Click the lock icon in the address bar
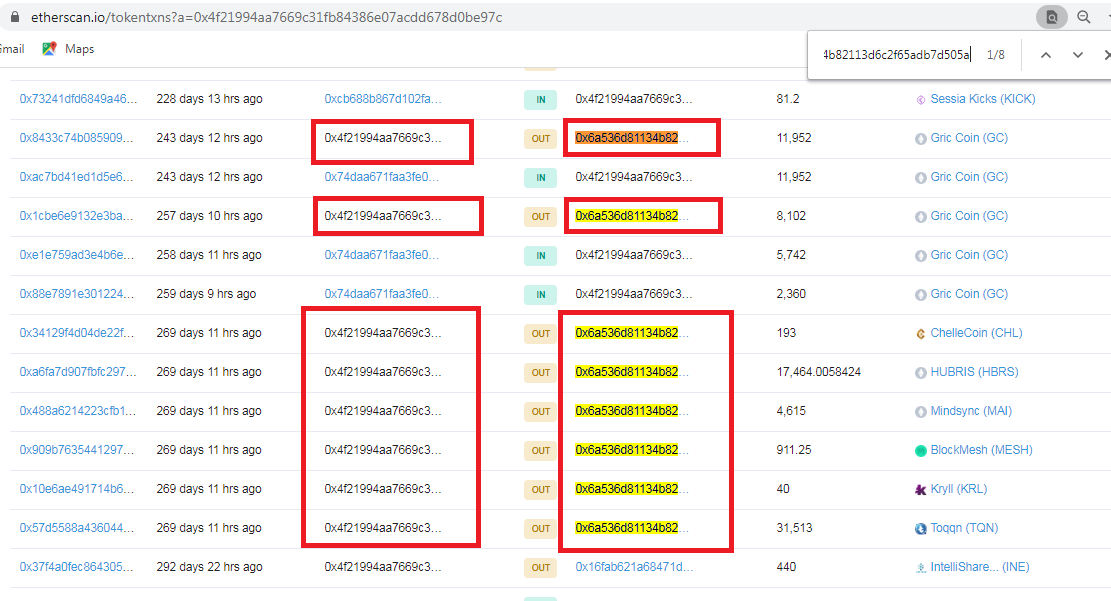The height and width of the screenshot is (601, 1111). coord(14,16)
